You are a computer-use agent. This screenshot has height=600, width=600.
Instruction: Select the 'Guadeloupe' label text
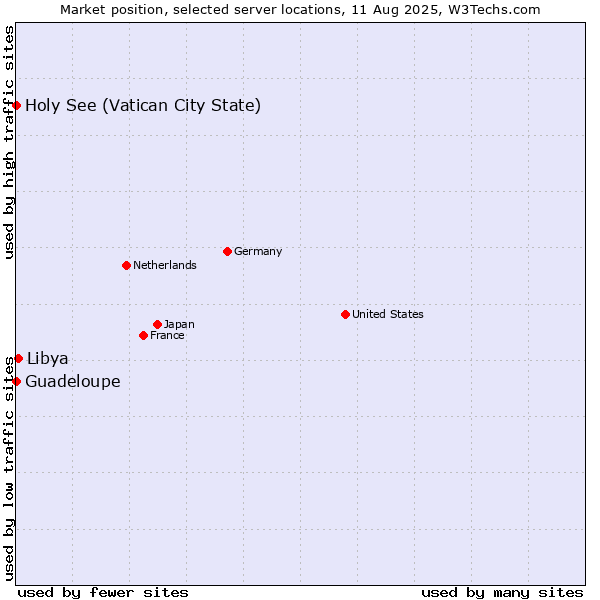(73, 382)
